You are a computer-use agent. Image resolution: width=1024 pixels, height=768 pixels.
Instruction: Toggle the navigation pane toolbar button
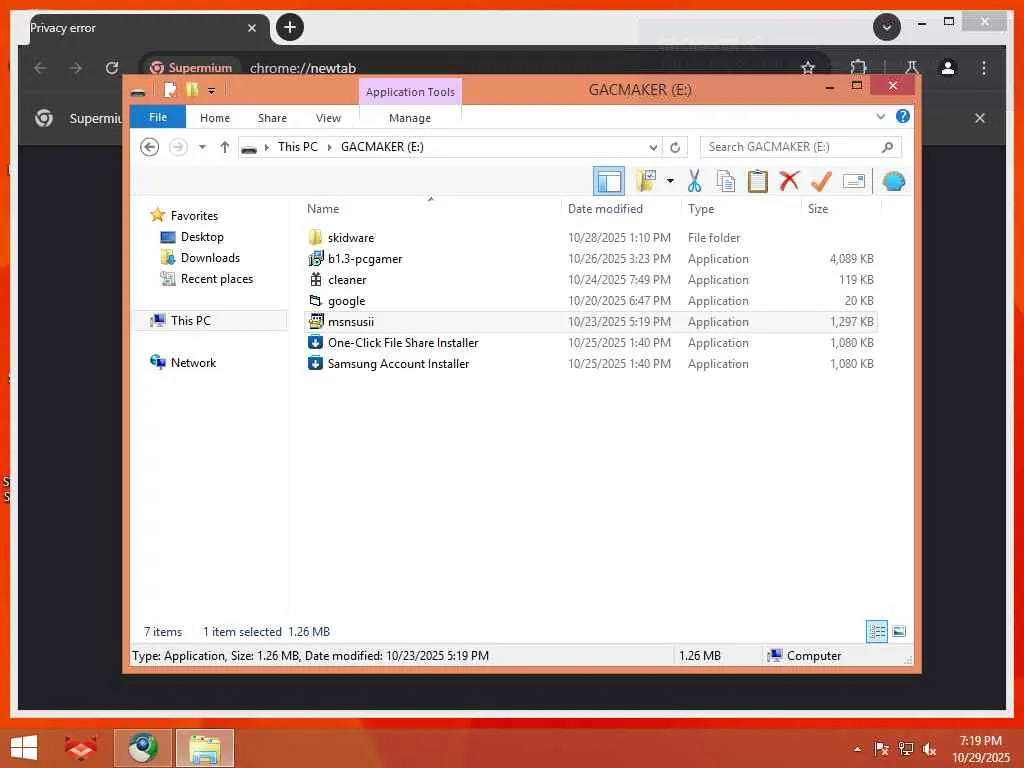pyautogui.click(x=609, y=181)
